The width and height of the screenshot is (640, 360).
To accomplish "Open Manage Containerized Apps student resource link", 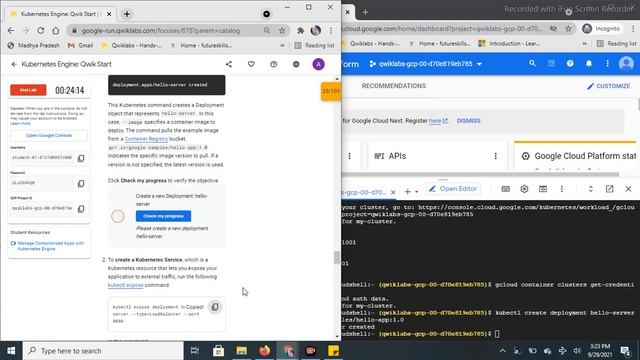I will 50,246.
